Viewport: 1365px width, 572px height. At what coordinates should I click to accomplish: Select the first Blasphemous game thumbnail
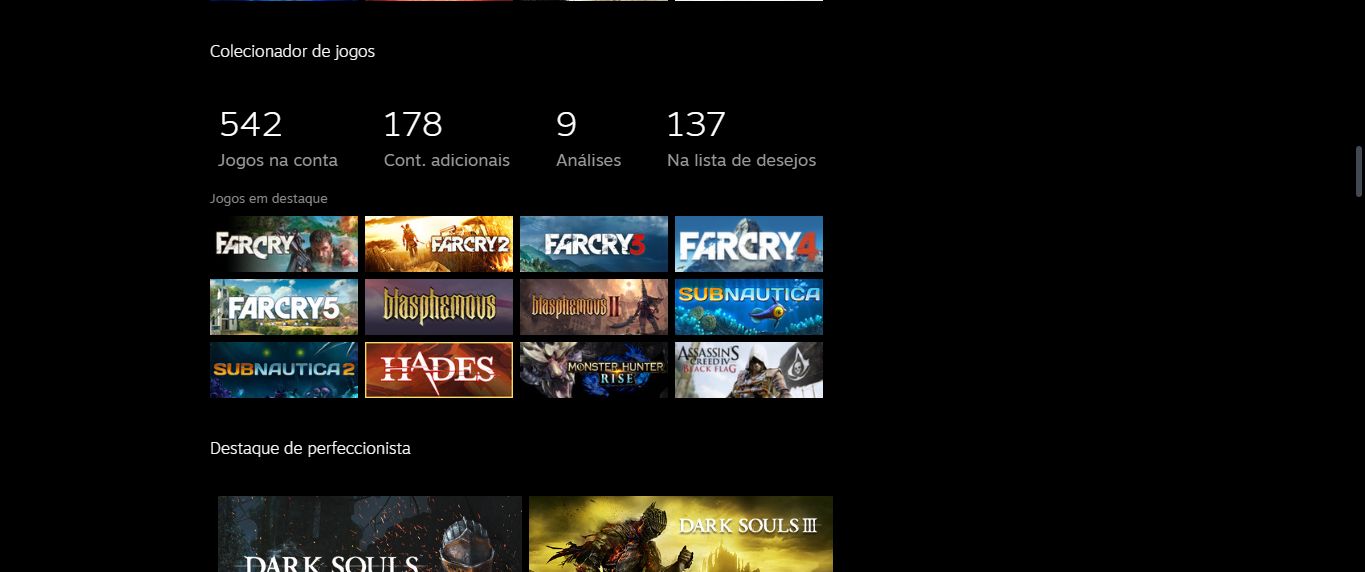tap(439, 307)
